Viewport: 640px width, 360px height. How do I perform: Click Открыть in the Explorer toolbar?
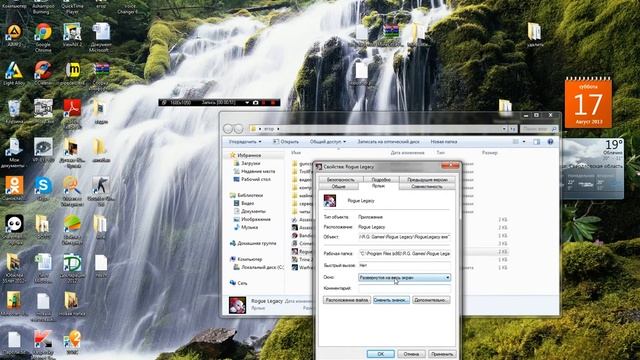click(286, 142)
